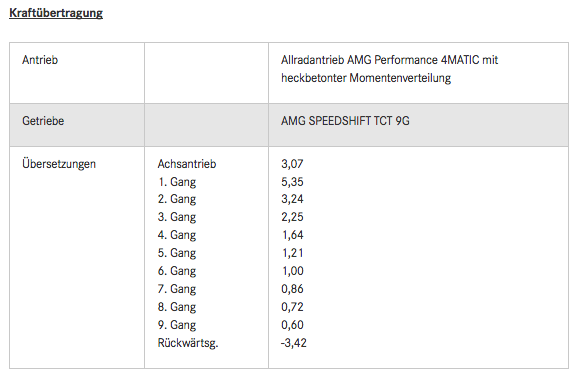Select the 3. Gang label
Screen dimensions: 579x377
(177, 217)
